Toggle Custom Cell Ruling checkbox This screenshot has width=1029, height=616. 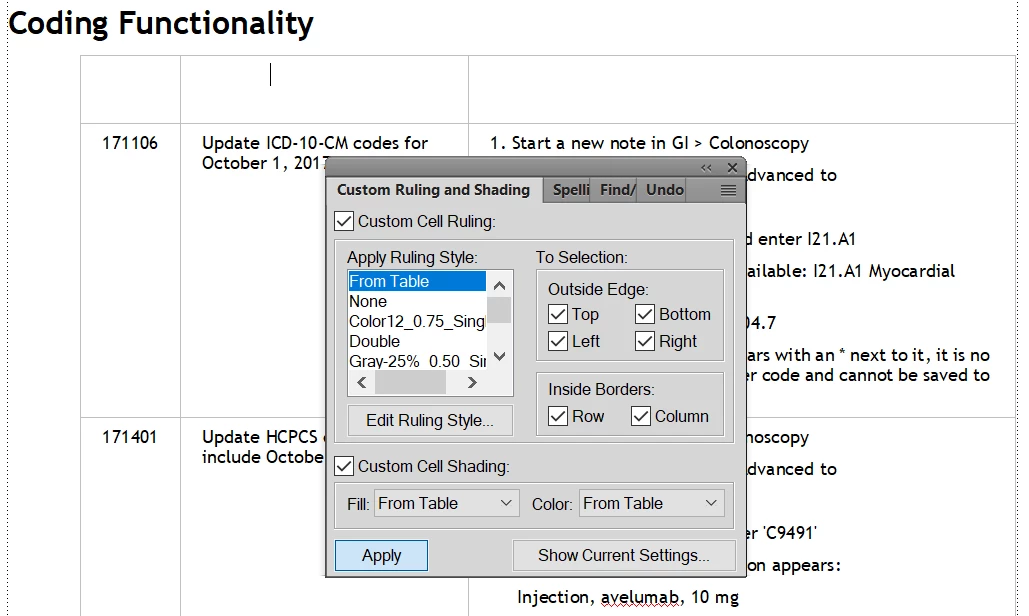pos(344,221)
